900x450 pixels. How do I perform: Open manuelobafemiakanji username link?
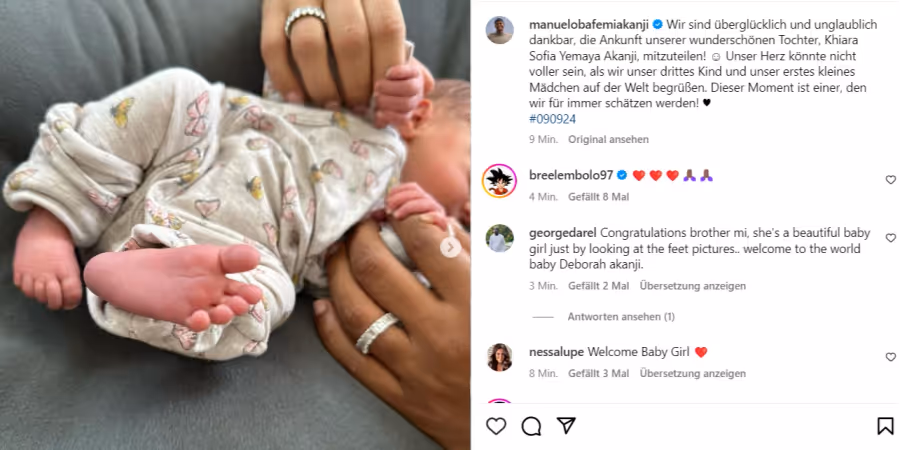click(x=589, y=25)
